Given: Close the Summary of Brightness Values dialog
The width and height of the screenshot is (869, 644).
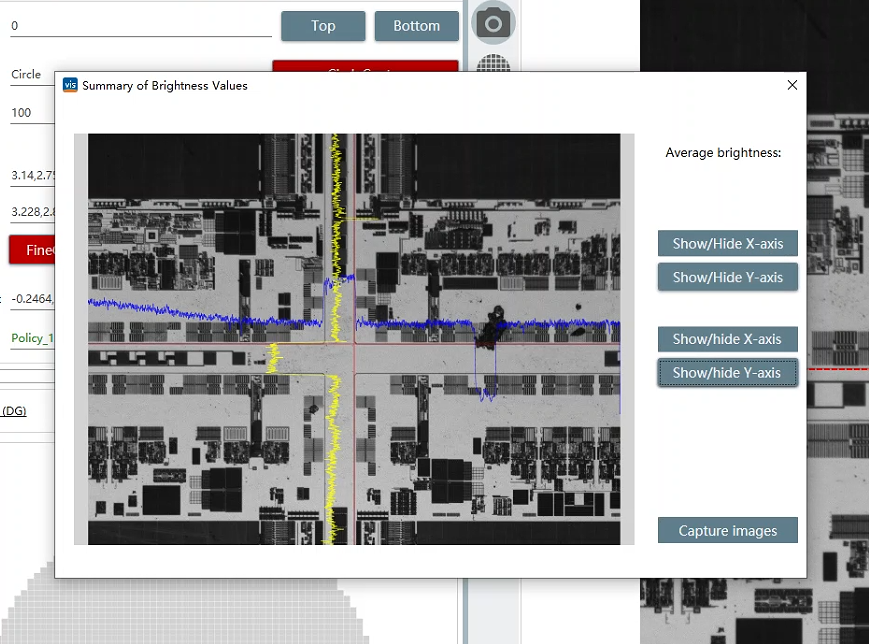Looking at the screenshot, I should (x=792, y=85).
